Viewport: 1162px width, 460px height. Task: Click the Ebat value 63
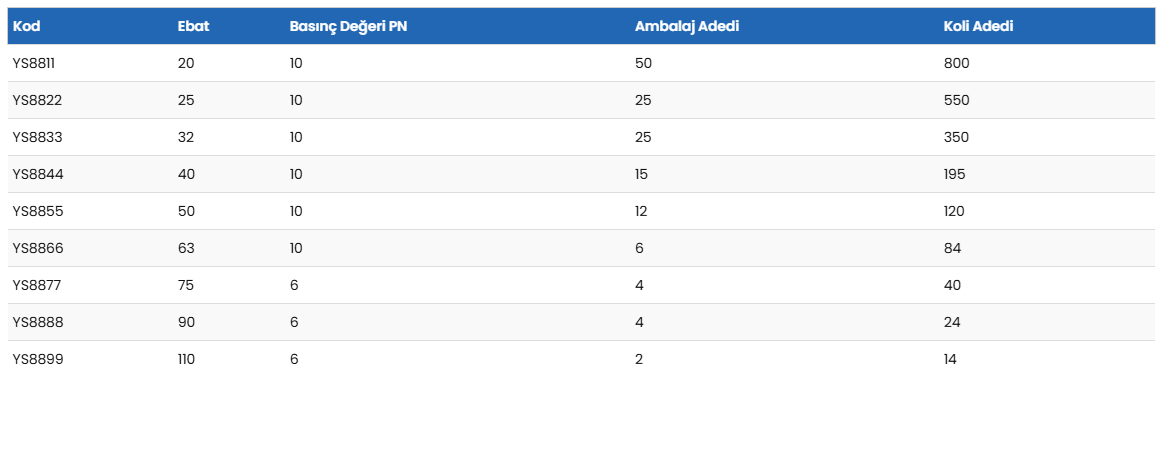(186, 248)
